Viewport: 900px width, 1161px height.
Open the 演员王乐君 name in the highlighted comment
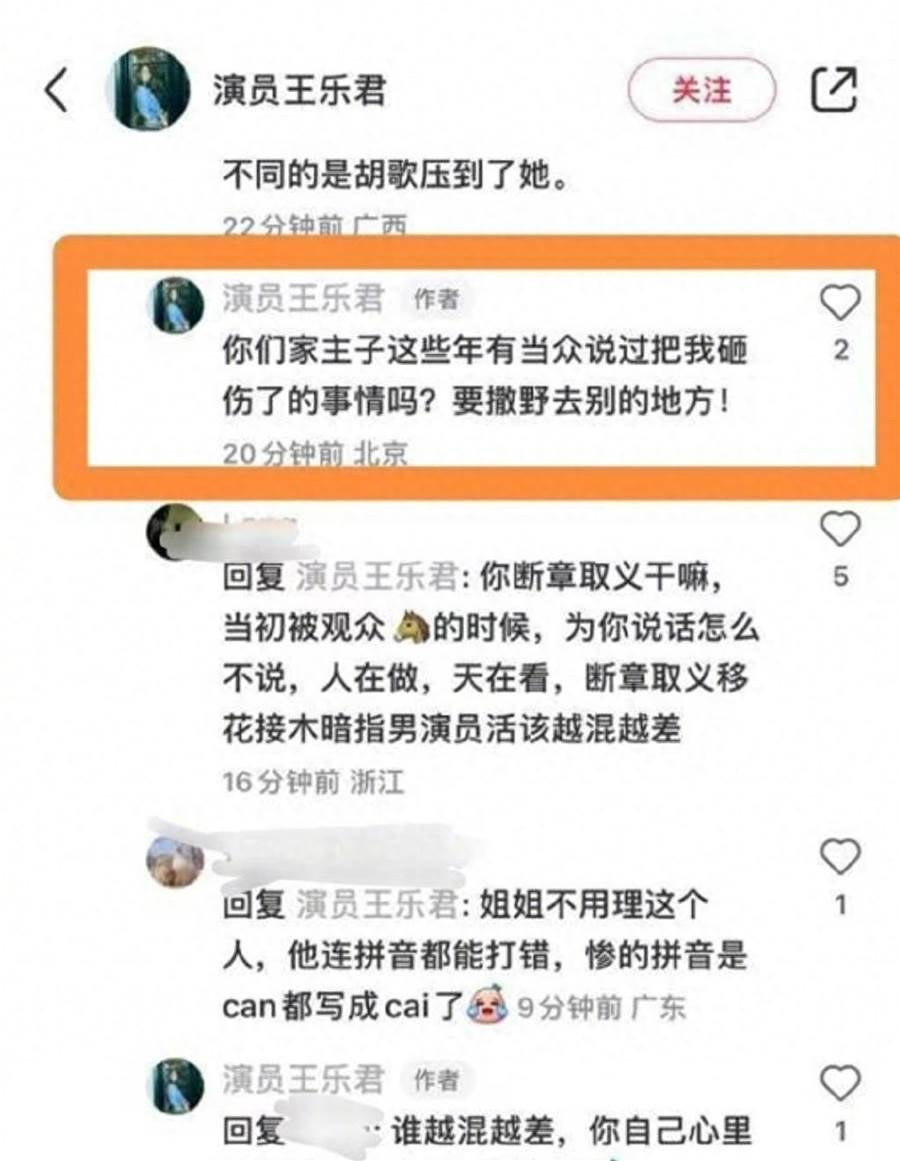pyautogui.click(x=303, y=298)
